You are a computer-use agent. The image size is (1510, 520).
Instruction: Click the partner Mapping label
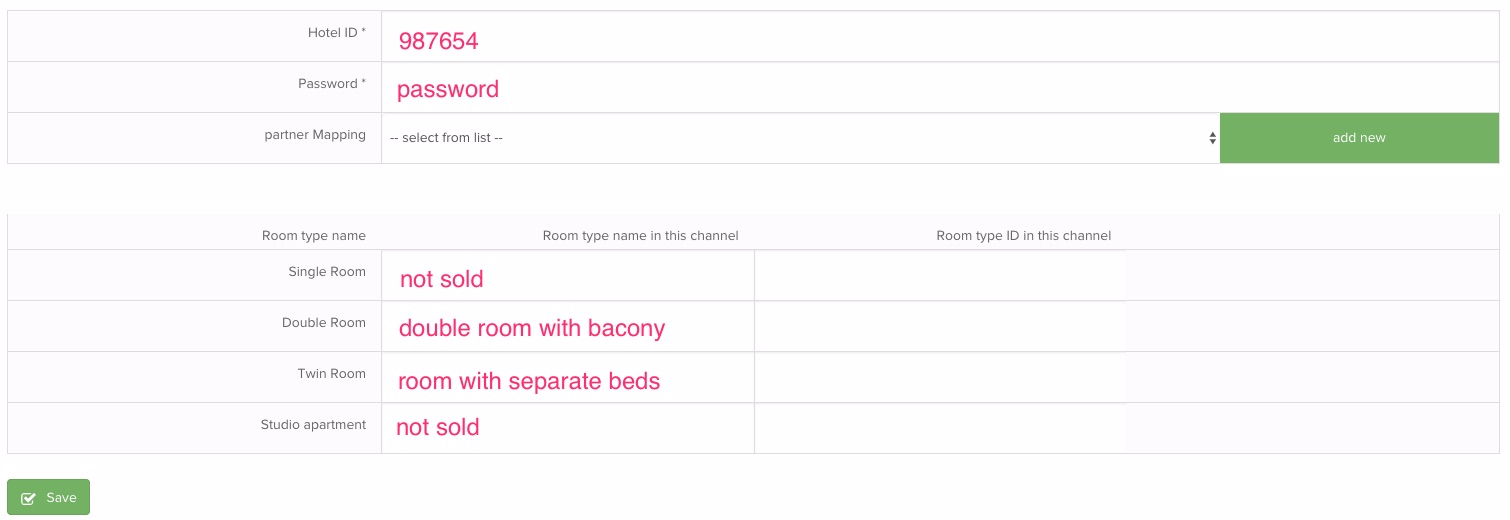pyautogui.click(x=315, y=135)
